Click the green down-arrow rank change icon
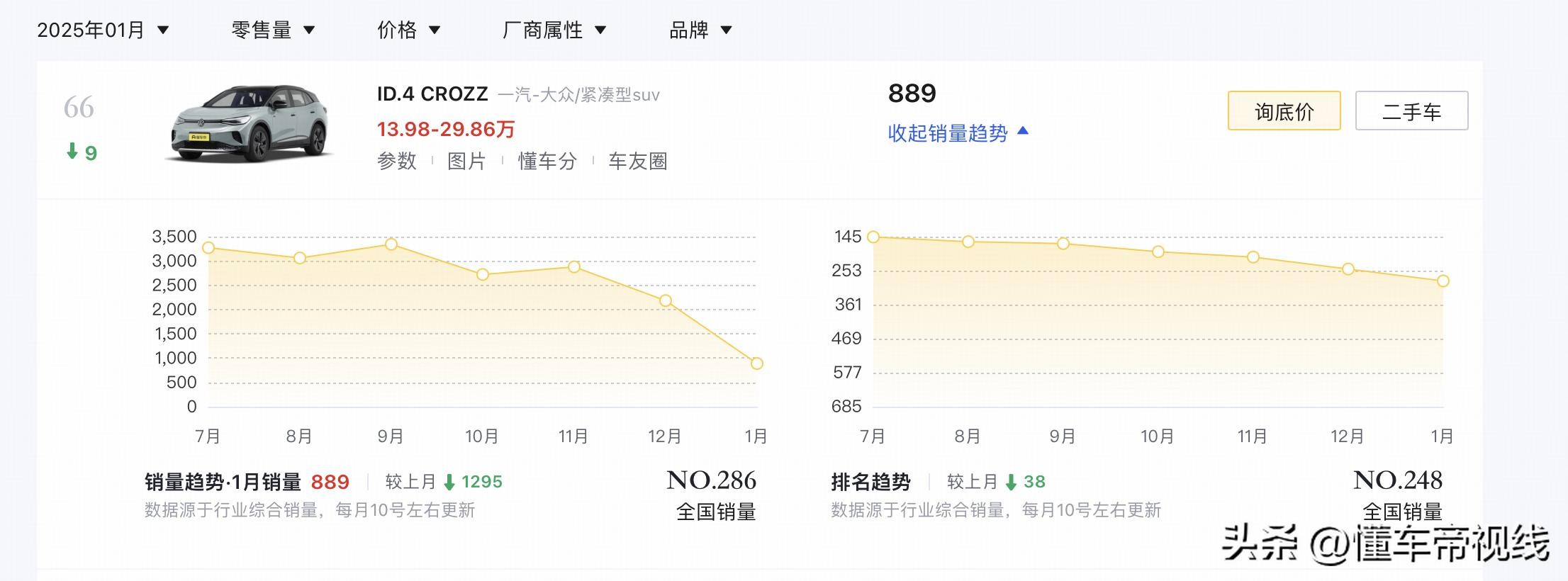 point(72,152)
